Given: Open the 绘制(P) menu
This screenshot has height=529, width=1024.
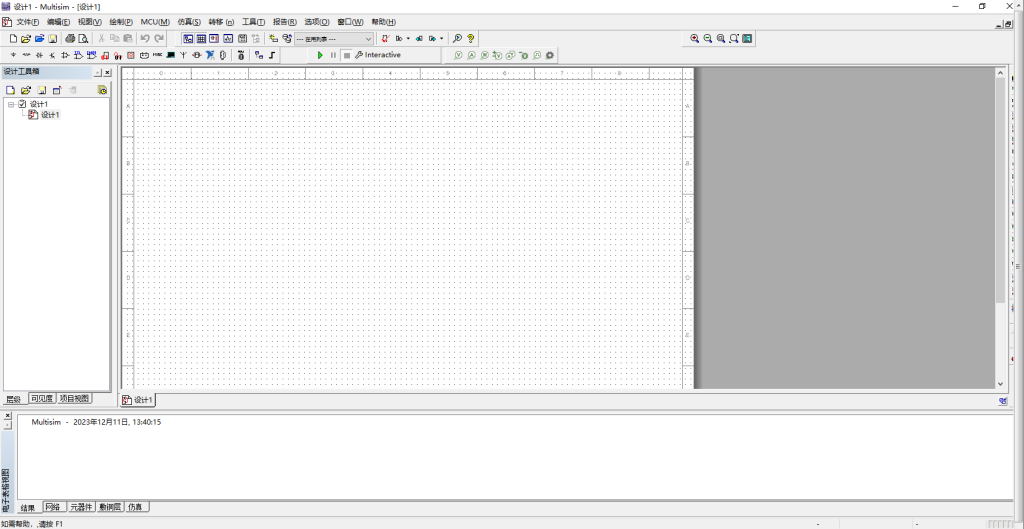Looking at the screenshot, I should pyautogui.click(x=121, y=21).
